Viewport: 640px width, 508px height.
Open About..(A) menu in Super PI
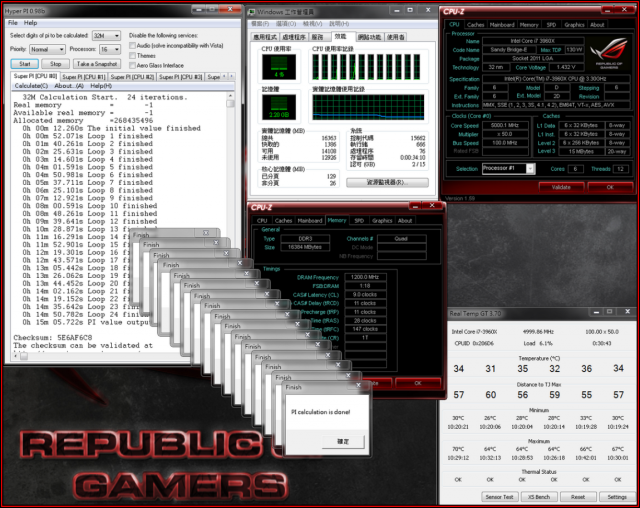pos(69,86)
